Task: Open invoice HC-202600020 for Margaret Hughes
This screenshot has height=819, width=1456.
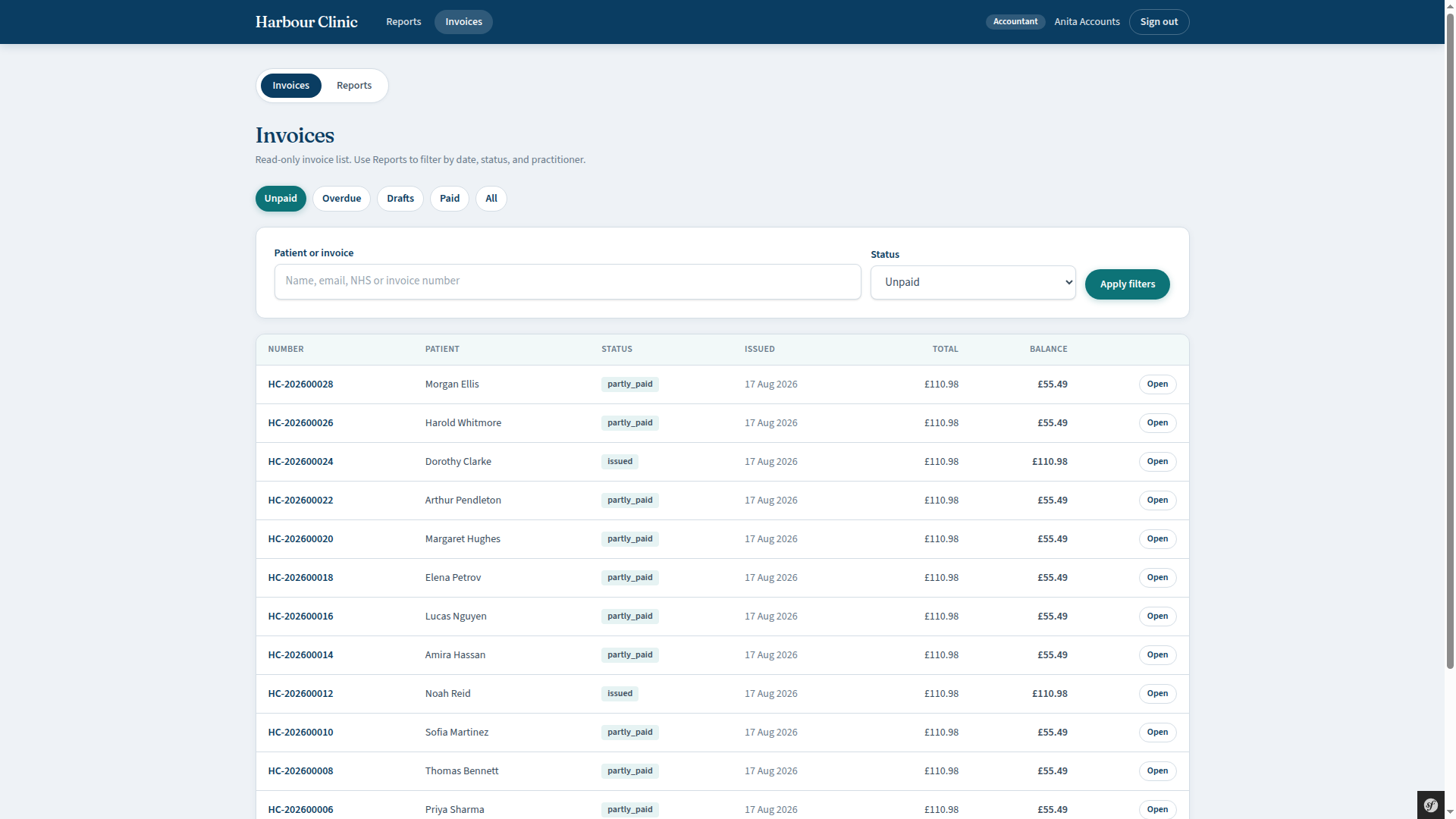Action: (1157, 539)
